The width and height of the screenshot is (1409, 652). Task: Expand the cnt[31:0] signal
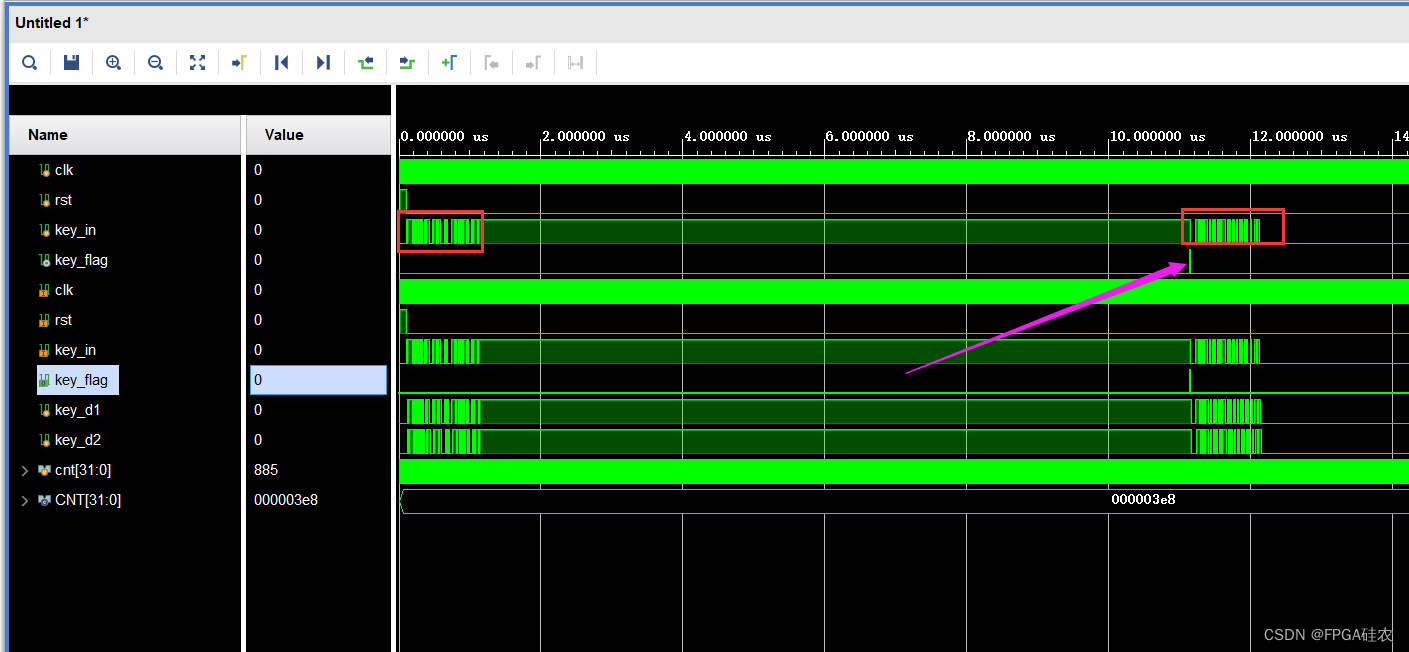24,470
